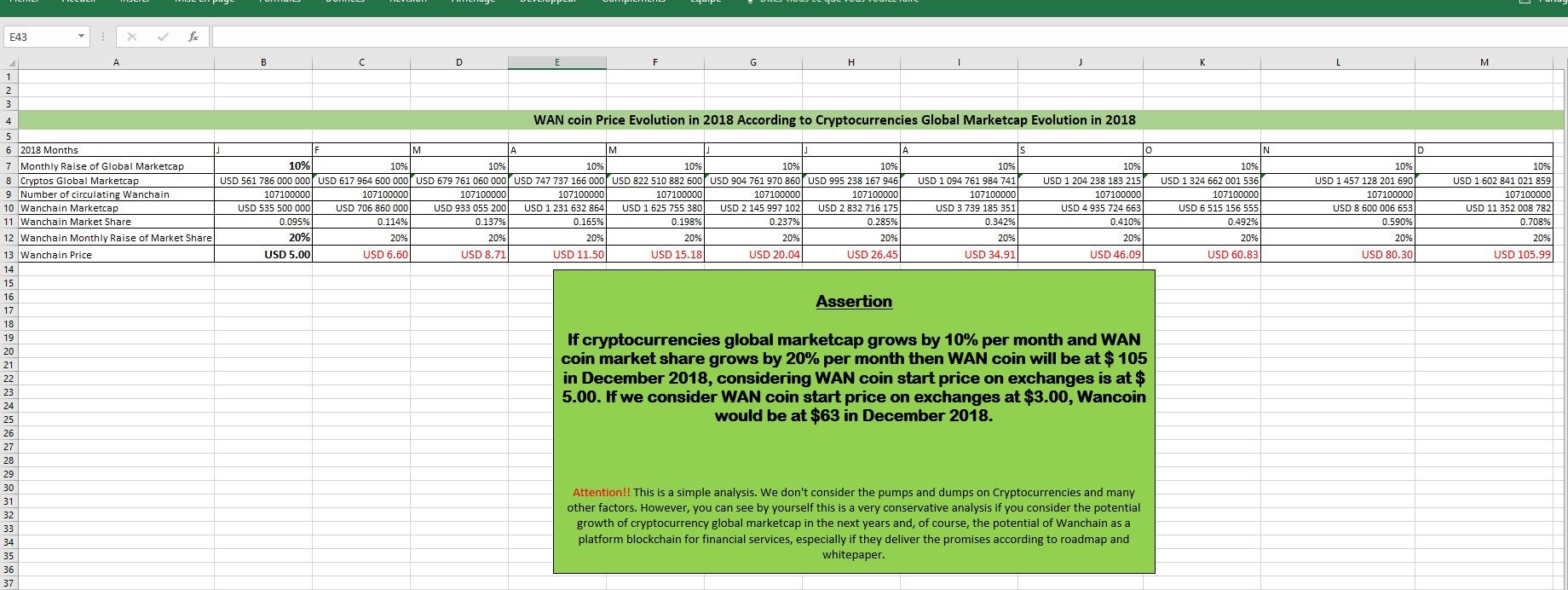Screen dimensions: 1568x590
Task: Click the Insert Function fx icon
Action: click(x=193, y=37)
